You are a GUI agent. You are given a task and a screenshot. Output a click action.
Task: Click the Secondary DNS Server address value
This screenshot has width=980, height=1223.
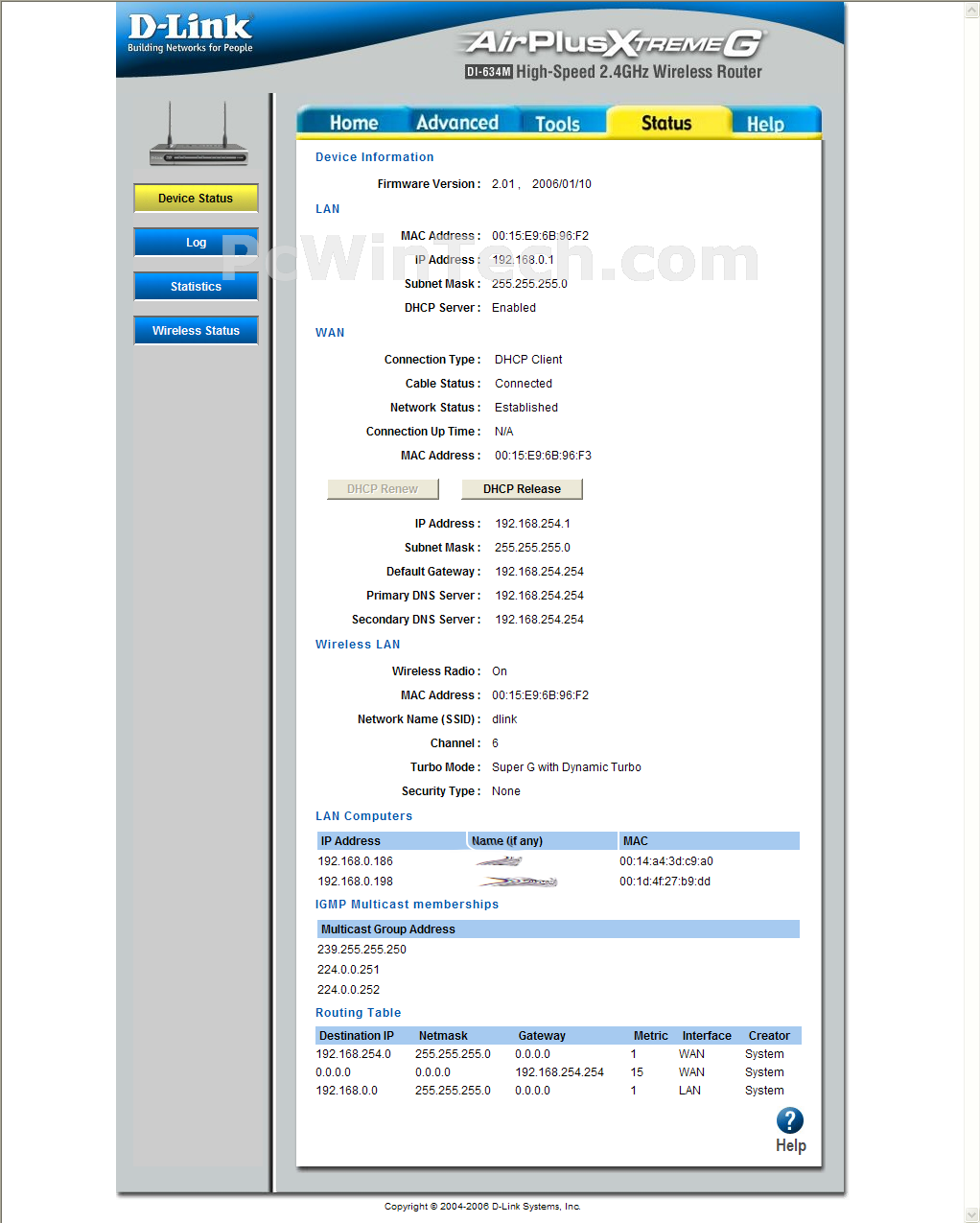[x=539, y=620]
